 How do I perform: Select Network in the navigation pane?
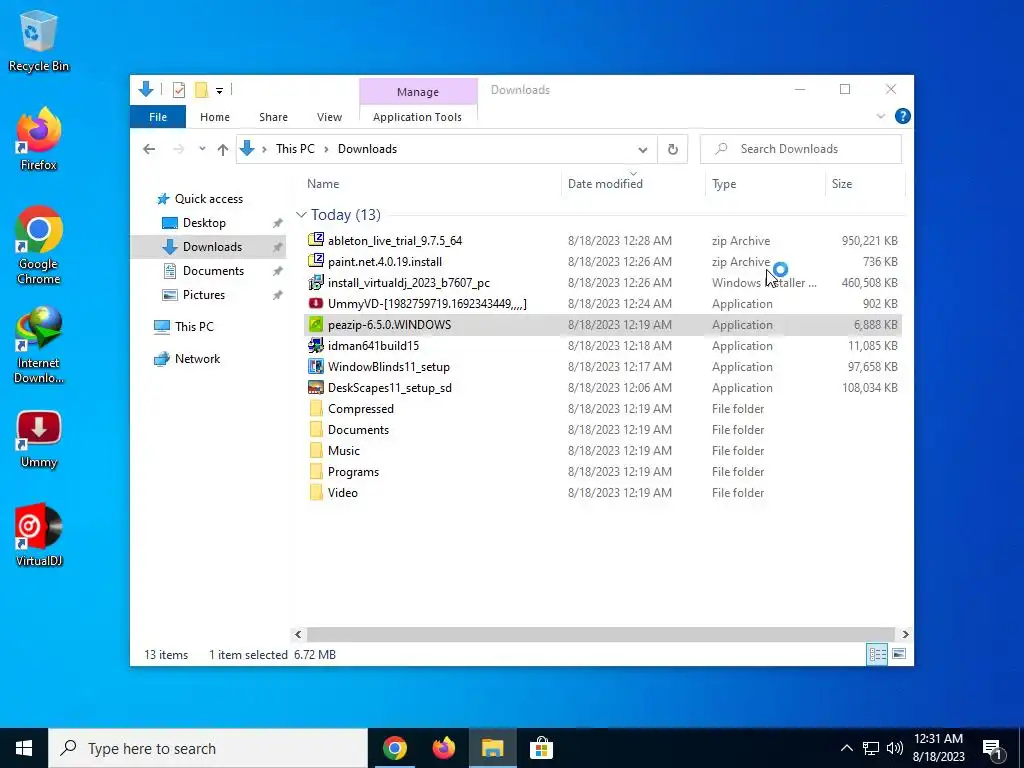pyautogui.click(x=197, y=359)
